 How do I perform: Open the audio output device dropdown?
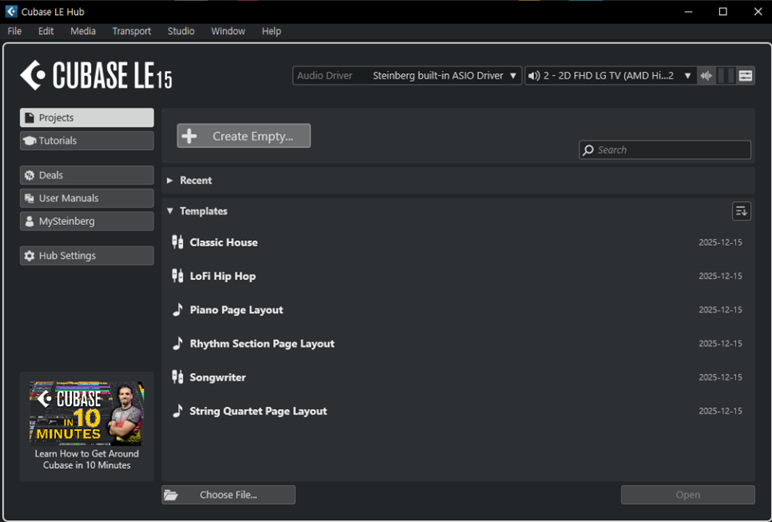point(609,76)
